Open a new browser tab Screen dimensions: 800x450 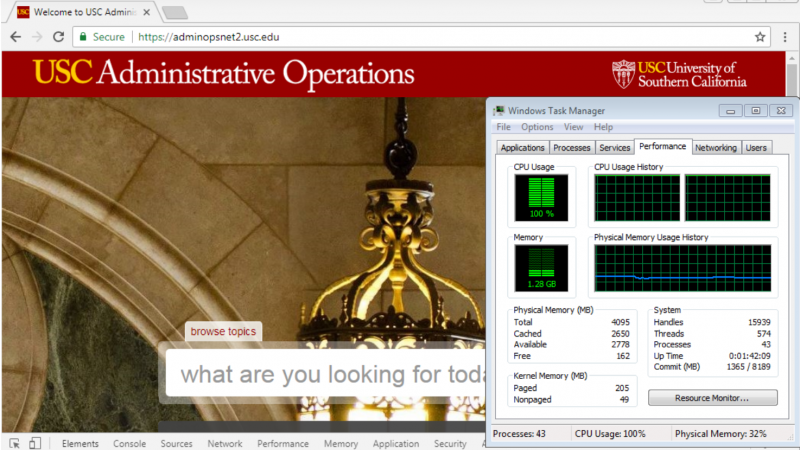(x=174, y=12)
